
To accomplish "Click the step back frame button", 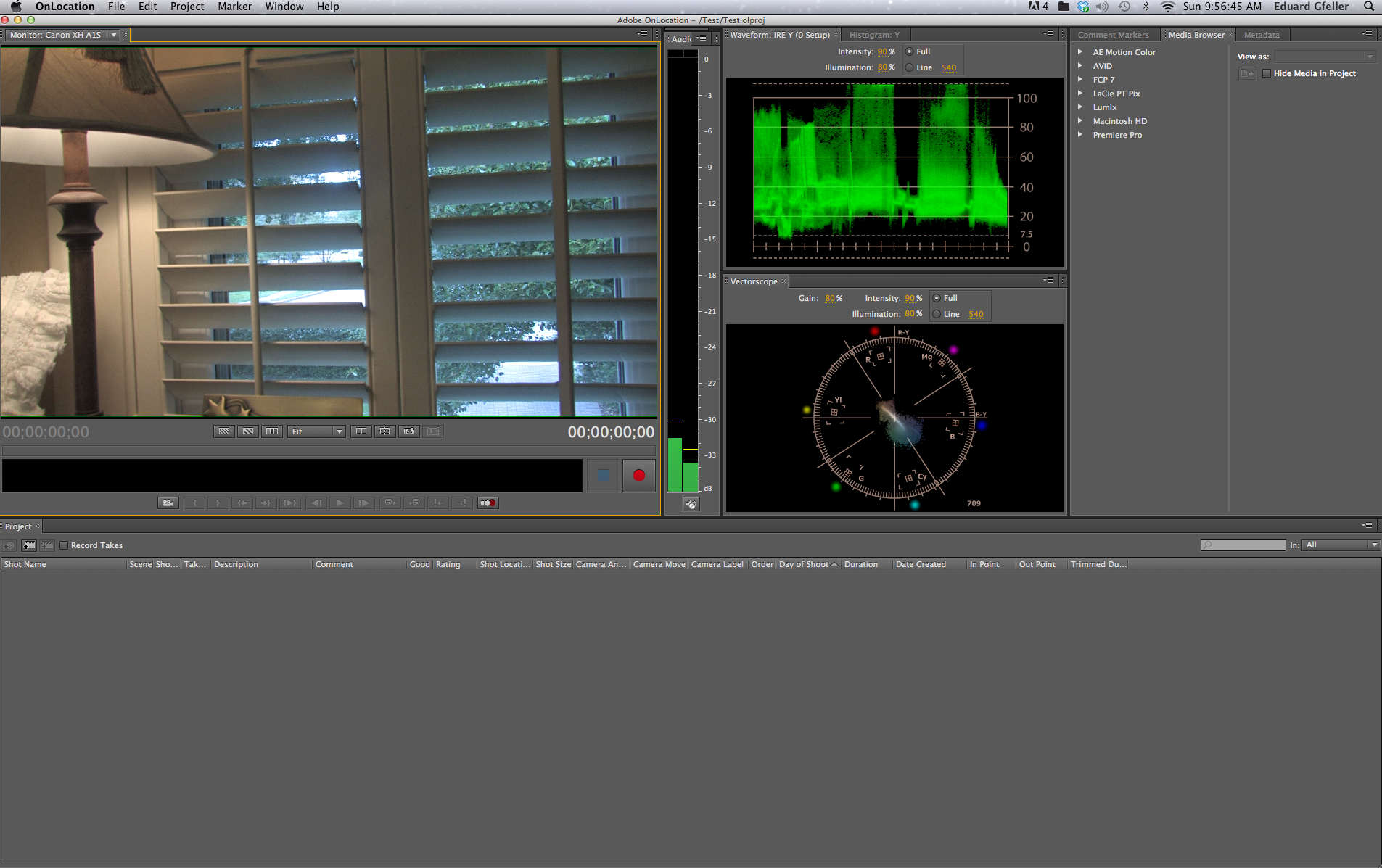I will [x=316, y=503].
